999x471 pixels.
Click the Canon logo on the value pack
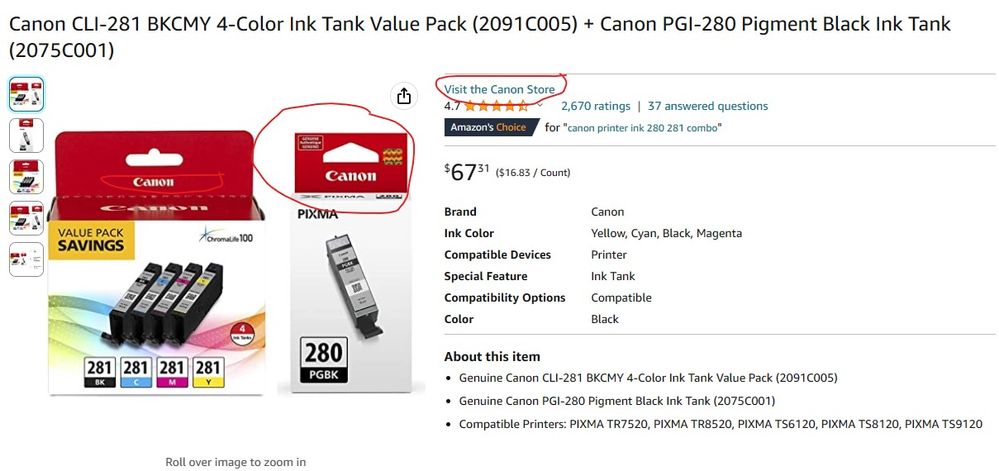152,182
